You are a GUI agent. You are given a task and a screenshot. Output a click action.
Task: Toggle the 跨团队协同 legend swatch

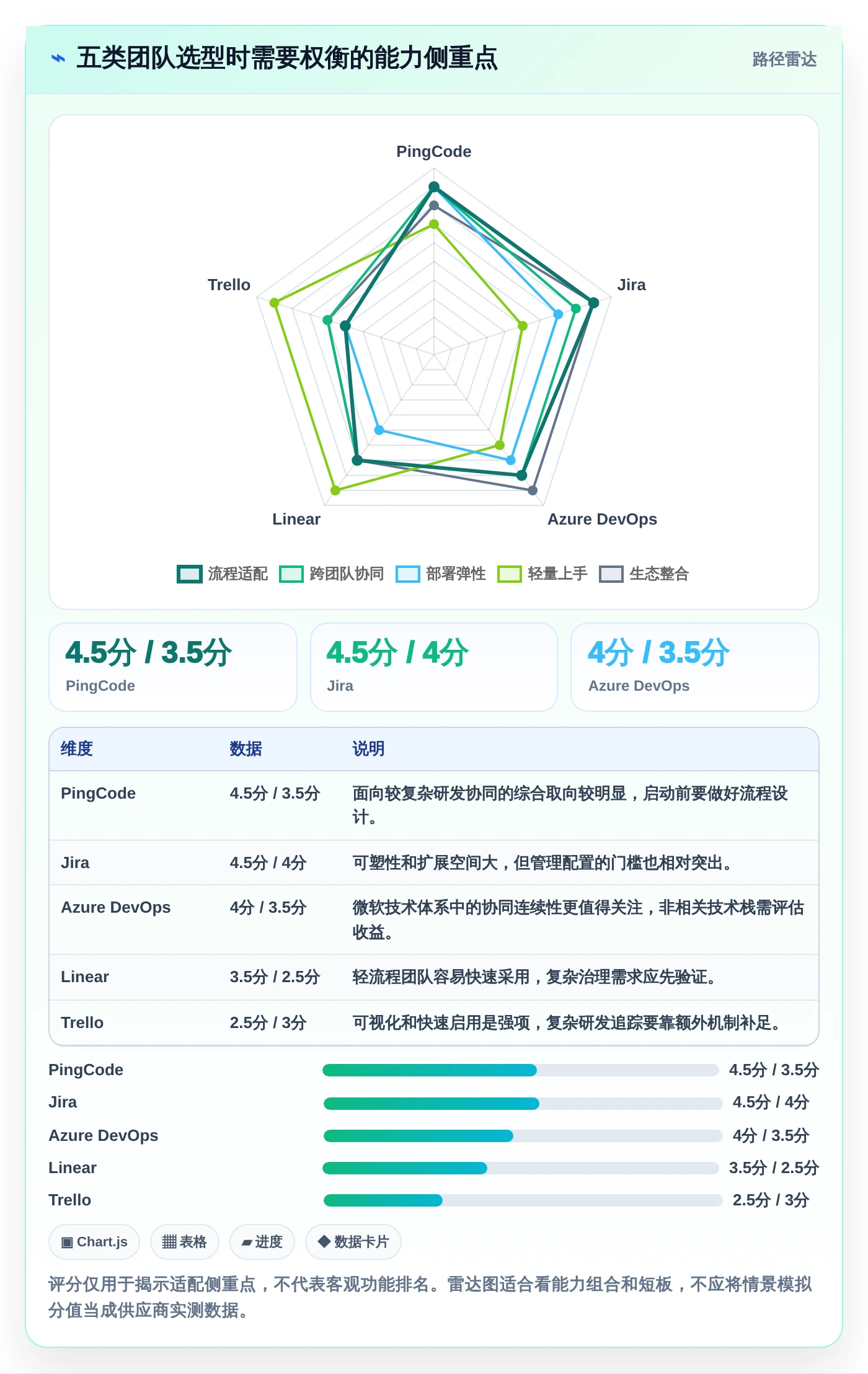pos(291,574)
